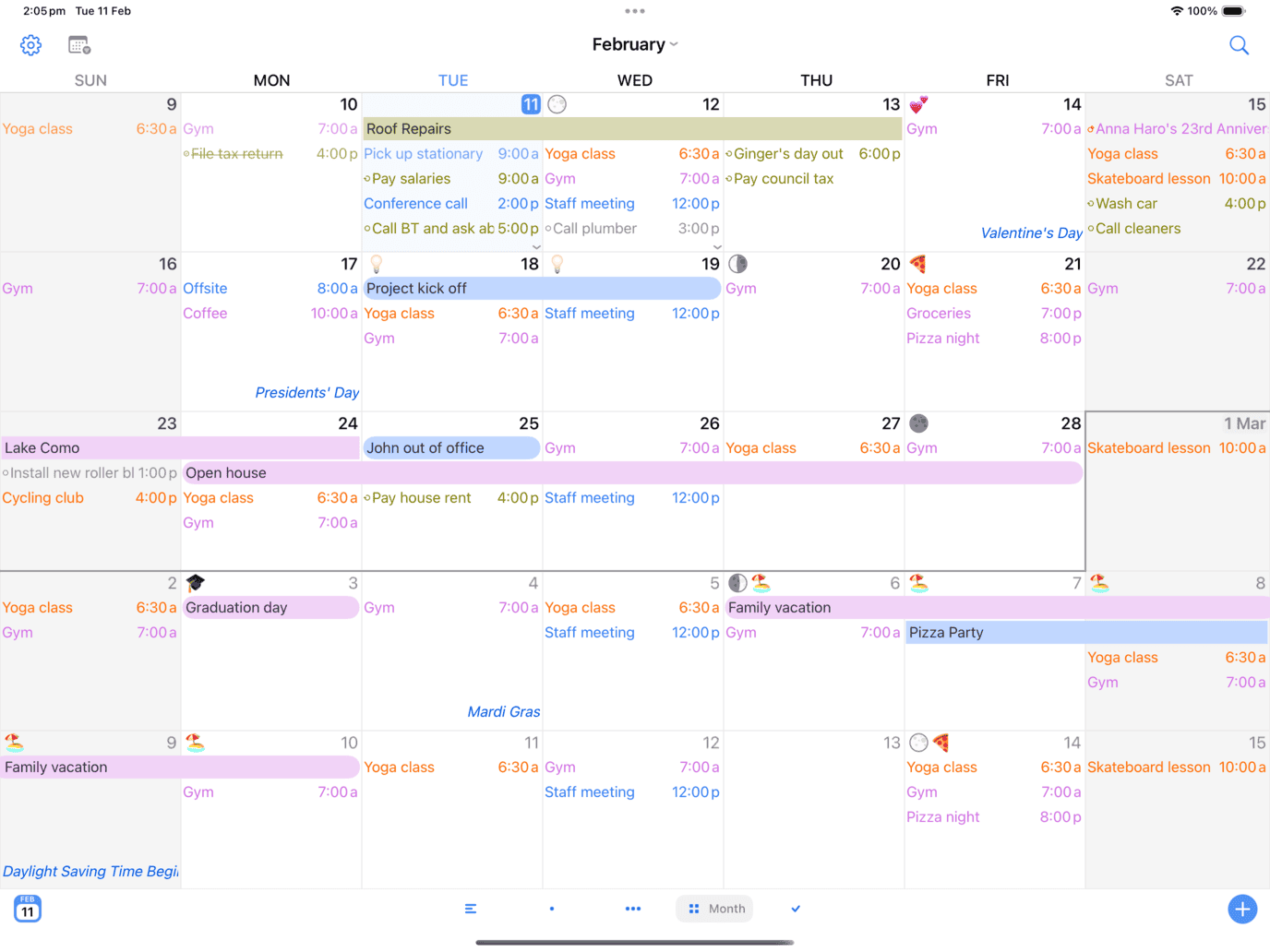
Task: Open Pick up stationary event
Action: click(x=451, y=154)
